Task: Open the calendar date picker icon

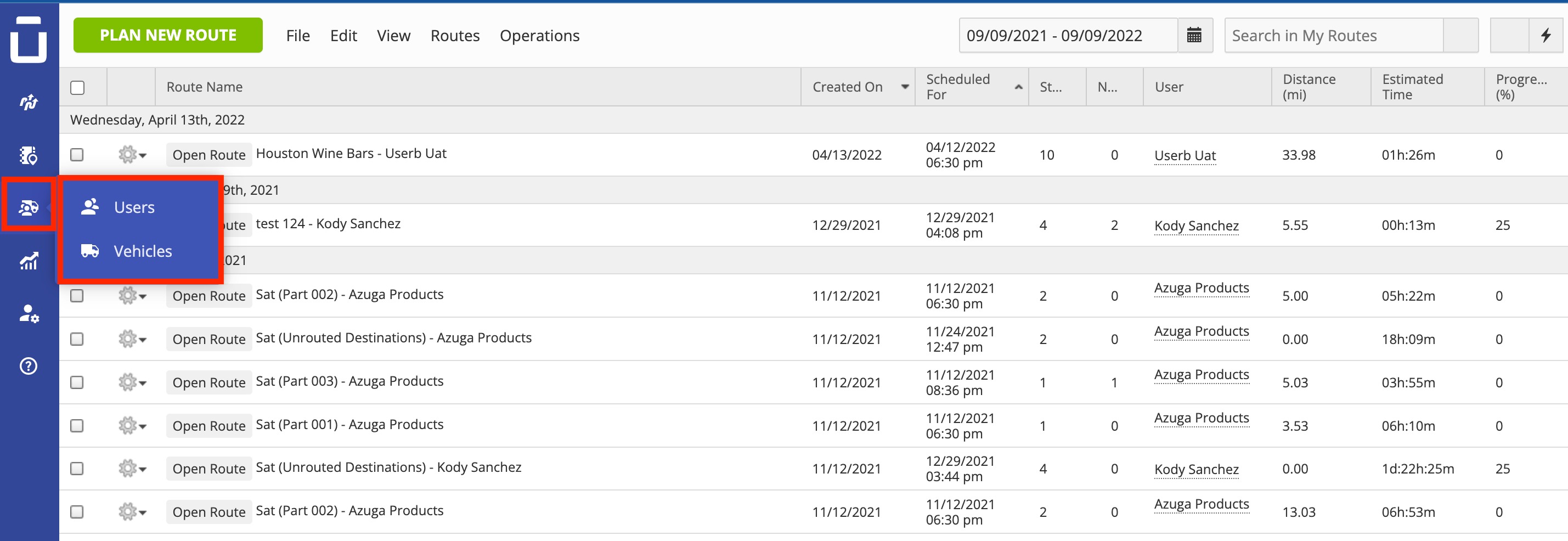Action: 1194,35
